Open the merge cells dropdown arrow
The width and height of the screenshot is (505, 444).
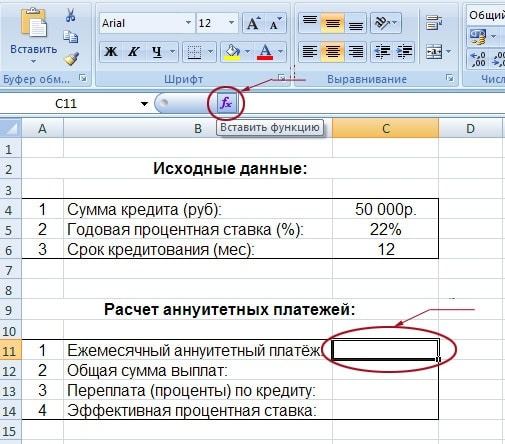(x=449, y=52)
